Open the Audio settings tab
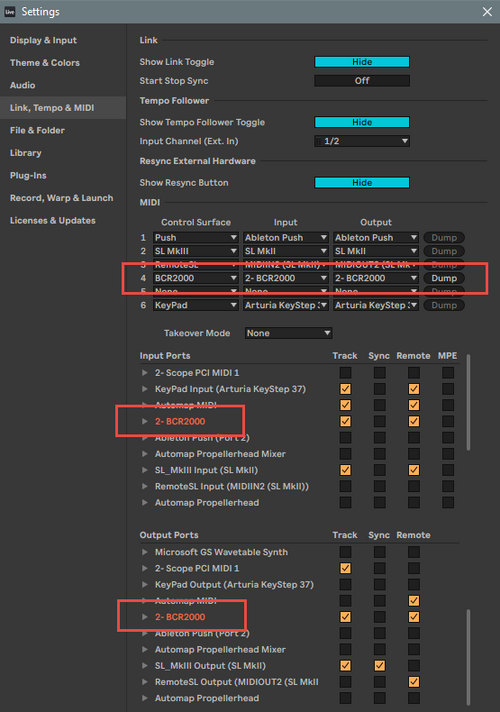The width and height of the screenshot is (500, 712). click(23, 85)
